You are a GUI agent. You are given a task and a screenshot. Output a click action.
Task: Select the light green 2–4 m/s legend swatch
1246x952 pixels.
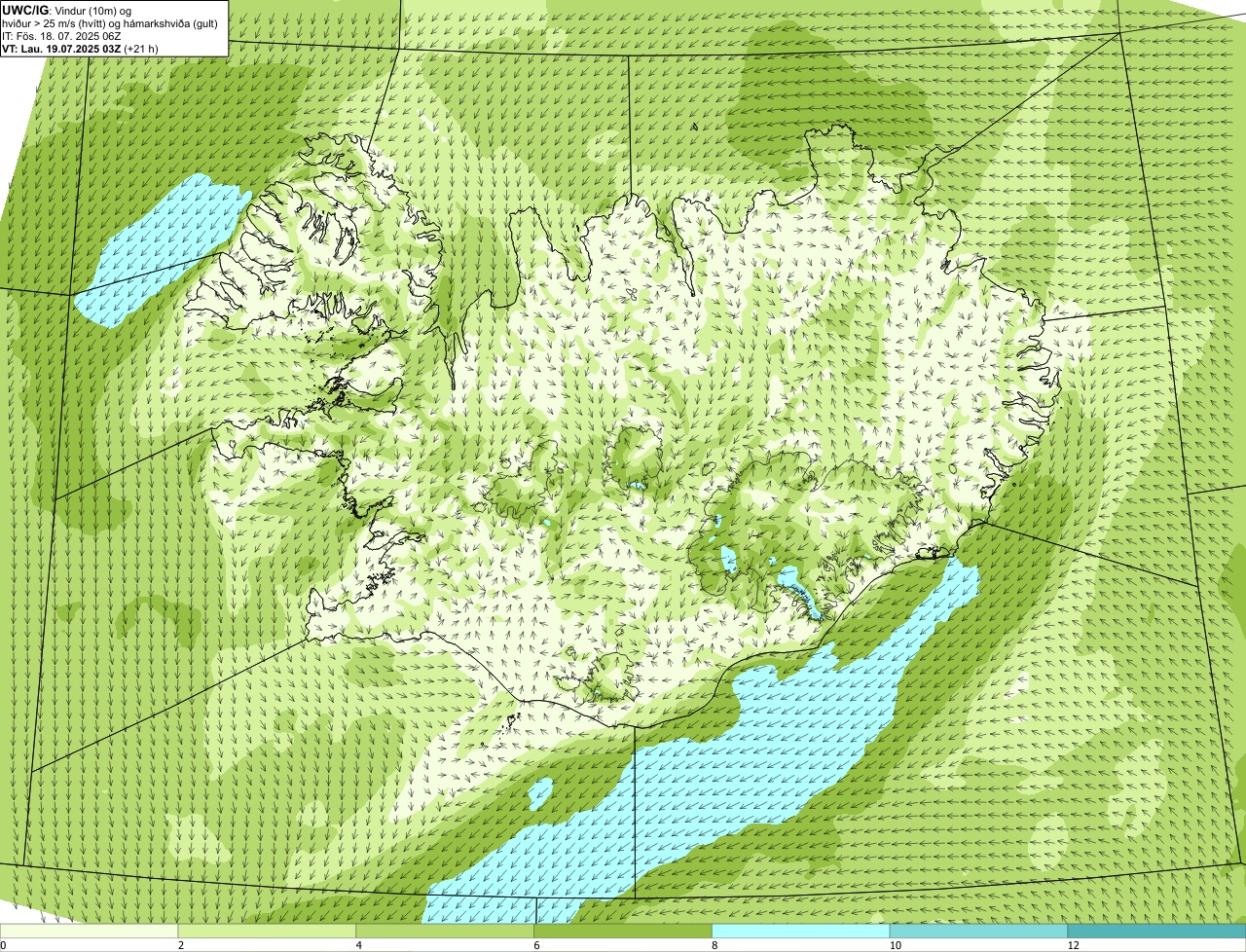pos(268,932)
